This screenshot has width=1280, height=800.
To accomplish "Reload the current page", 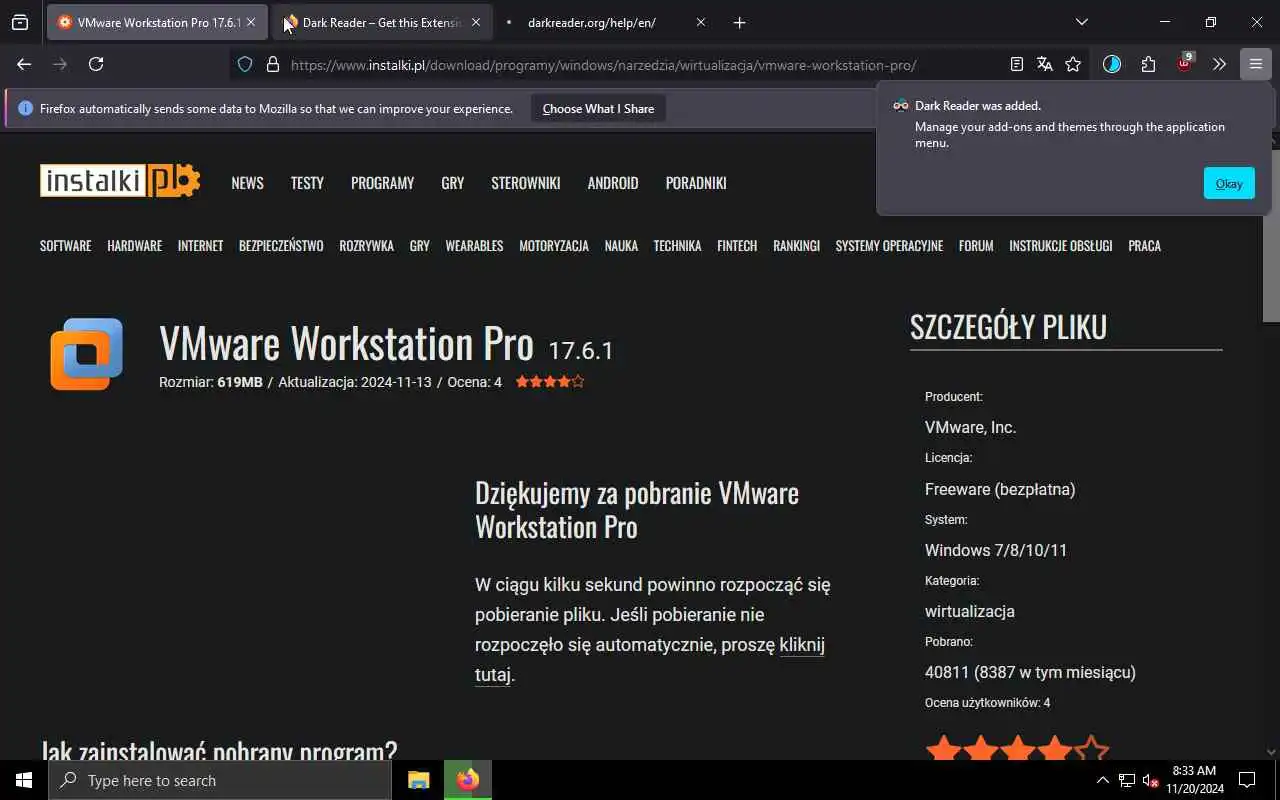I will [x=96, y=64].
